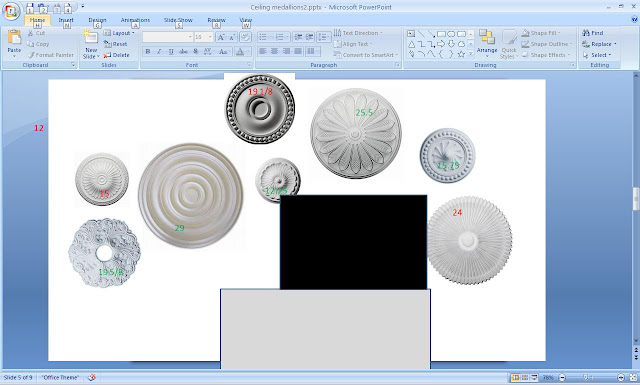Increase the list indent level
The height and width of the screenshot is (385, 640).
coord(309,37)
